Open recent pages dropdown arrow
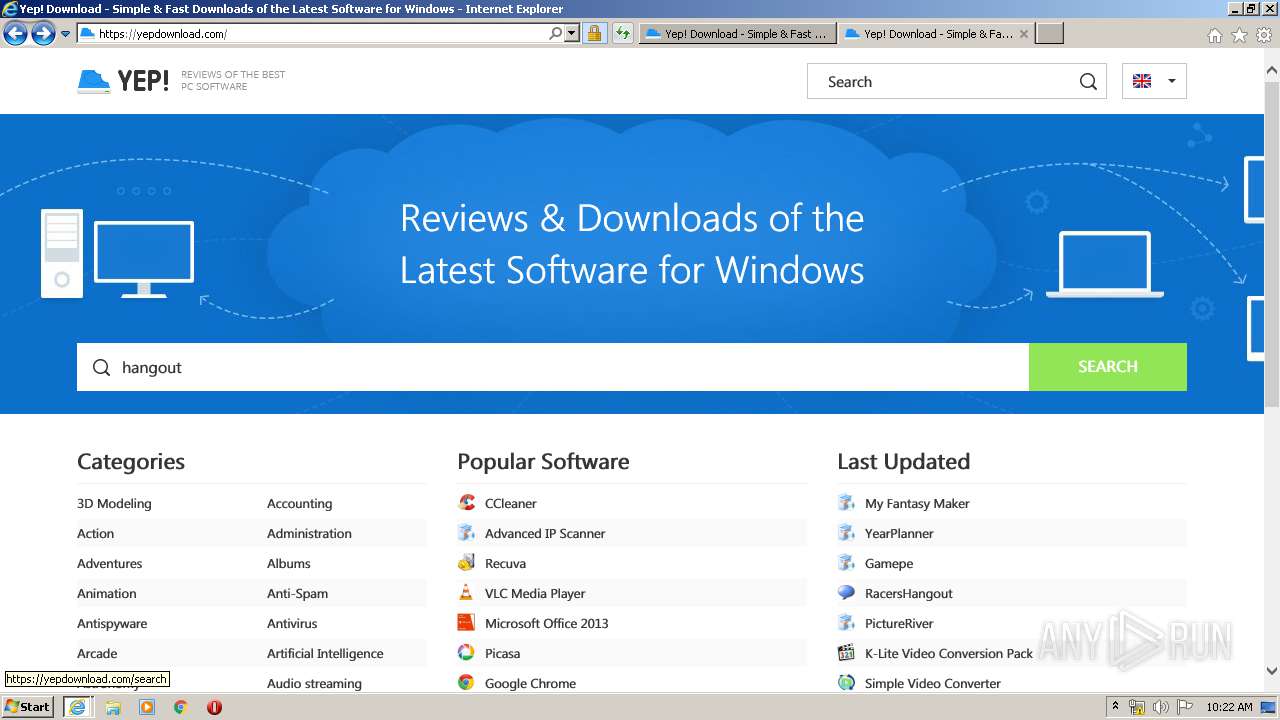Screen dimensions: 1280x720 coord(66,34)
